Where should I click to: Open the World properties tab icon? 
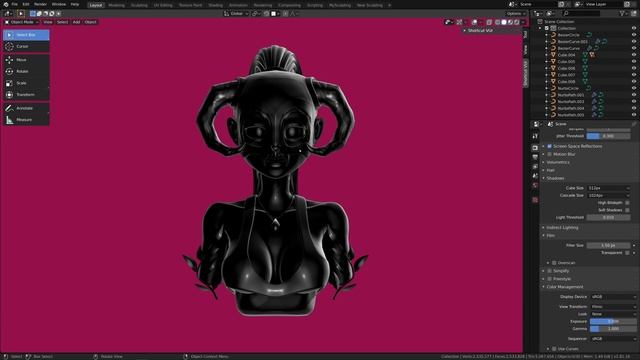pyautogui.click(x=535, y=185)
